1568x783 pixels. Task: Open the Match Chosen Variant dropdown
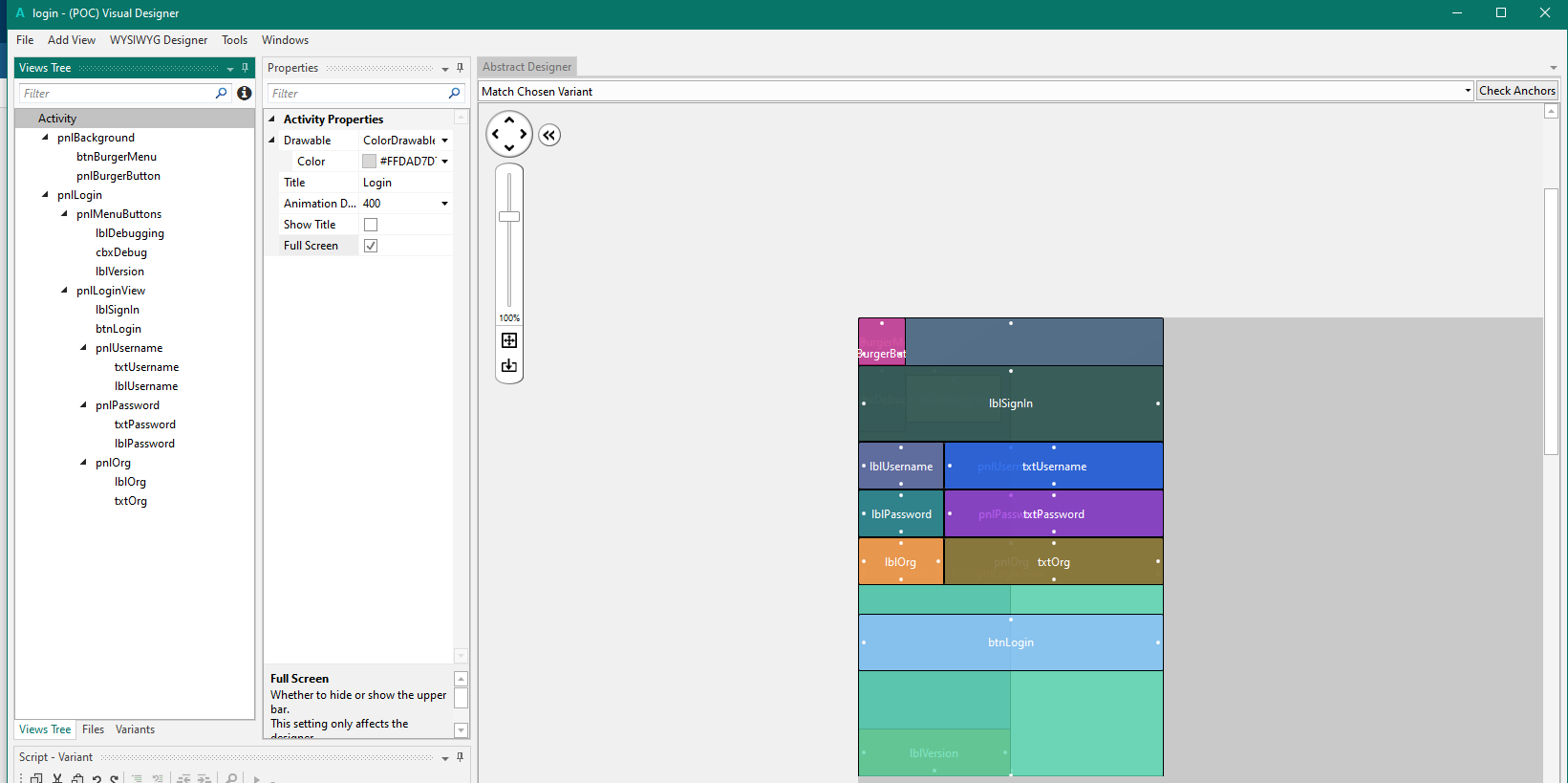click(1468, 91)
